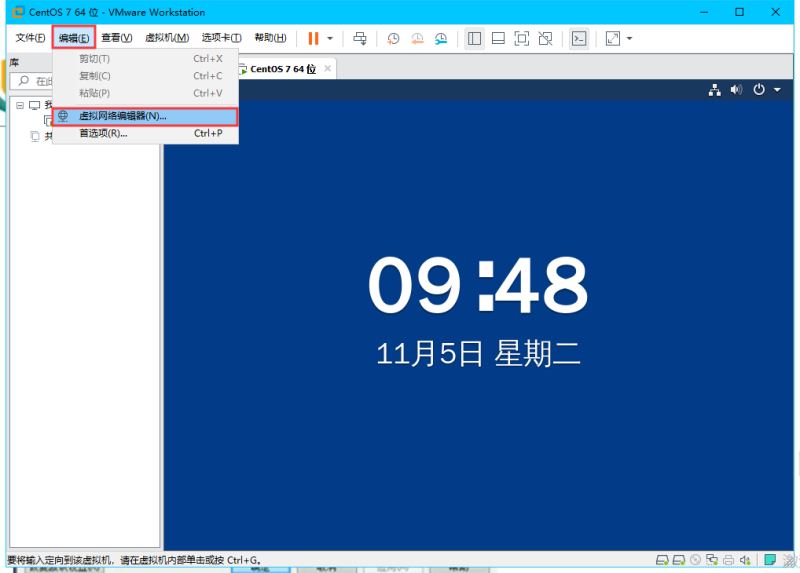Image resolution: width=800 pixels, height=573 pixels.
Task: Open the snapshot manager icon
Action: coord(441,38)
